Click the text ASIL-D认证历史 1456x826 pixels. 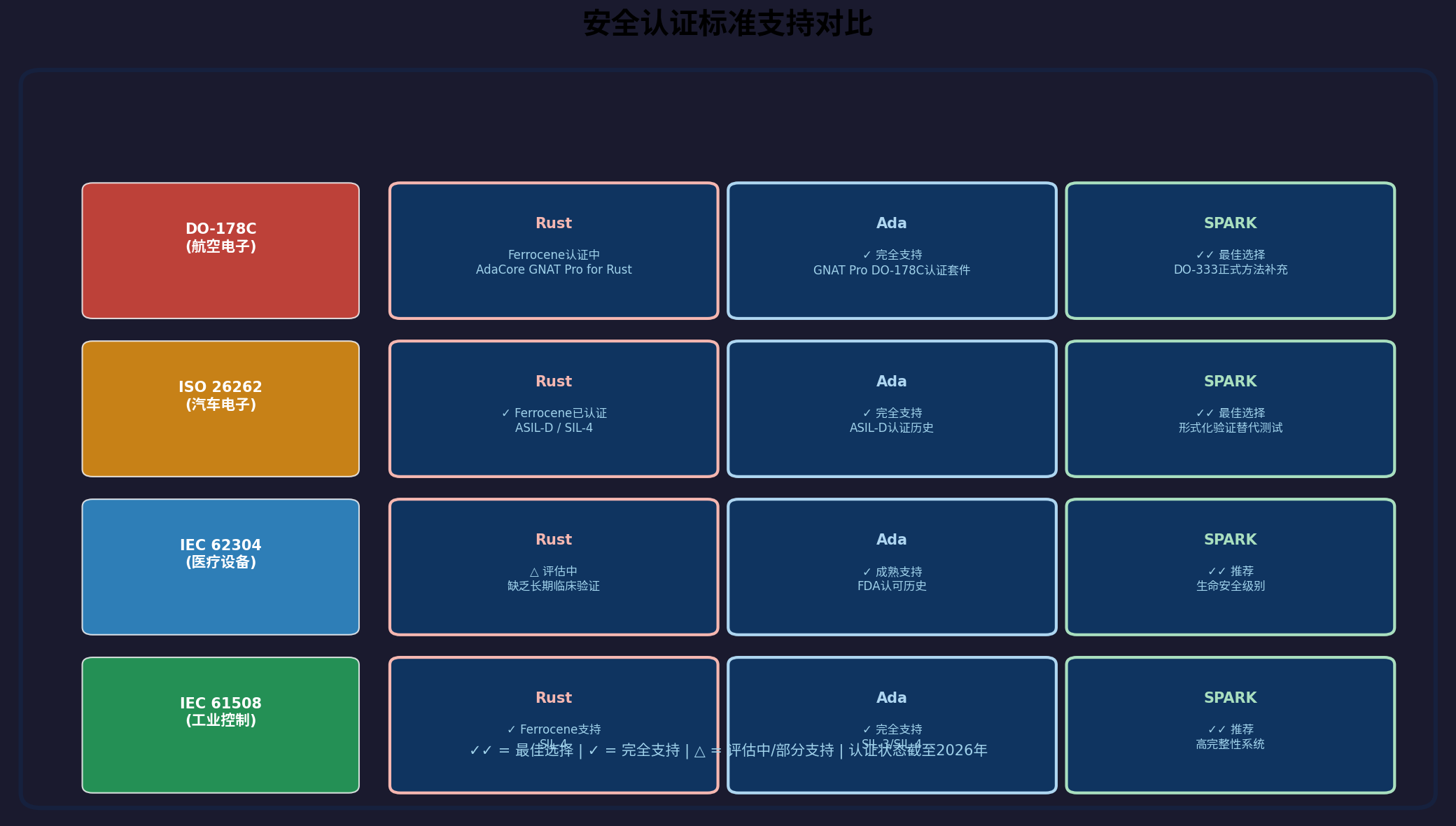[x=892, y=428]
